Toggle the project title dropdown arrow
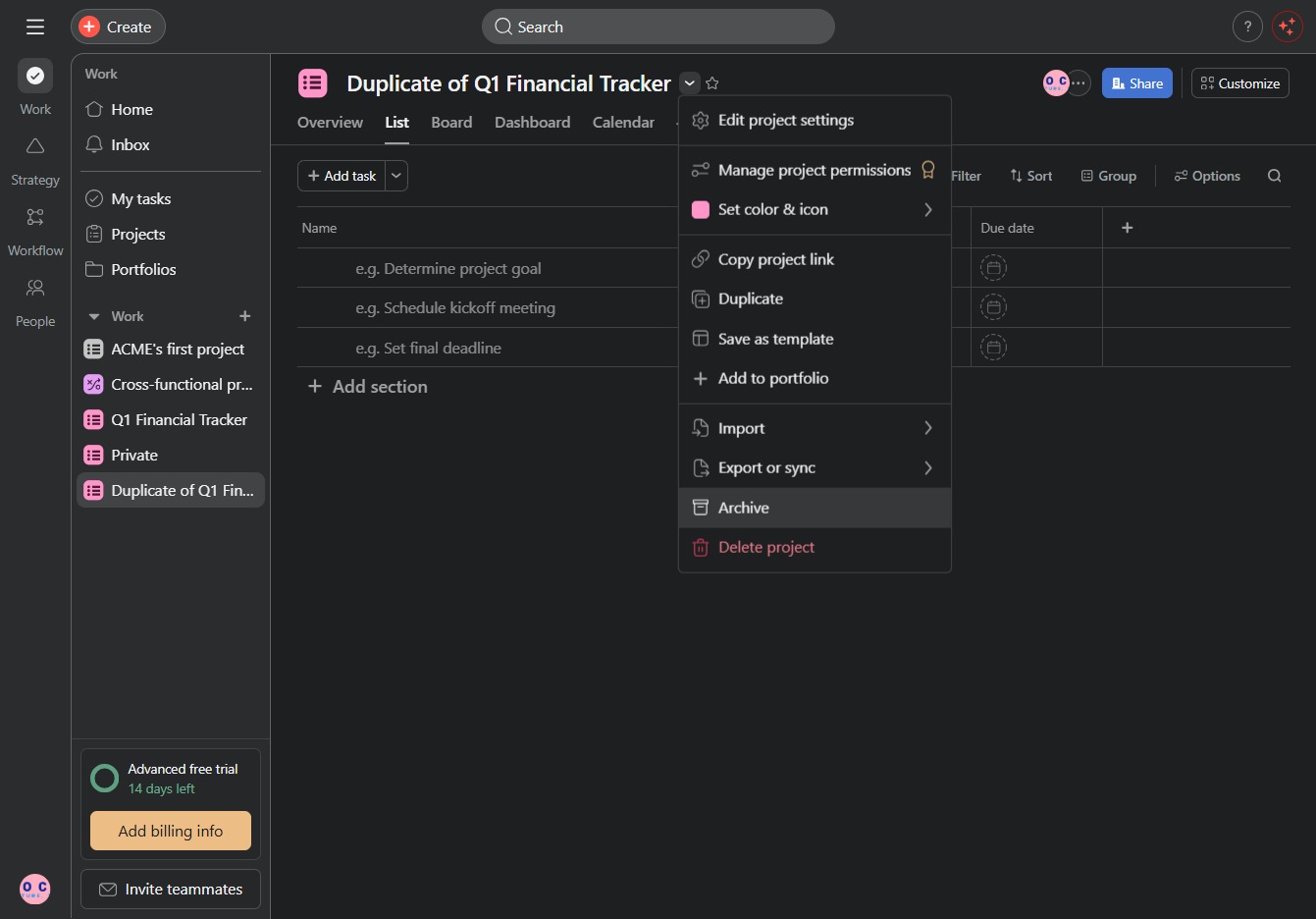 690,83
